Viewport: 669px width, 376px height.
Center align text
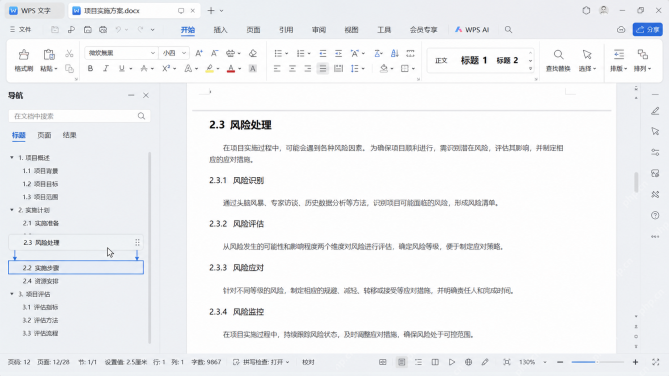click(x=292, y=68)
